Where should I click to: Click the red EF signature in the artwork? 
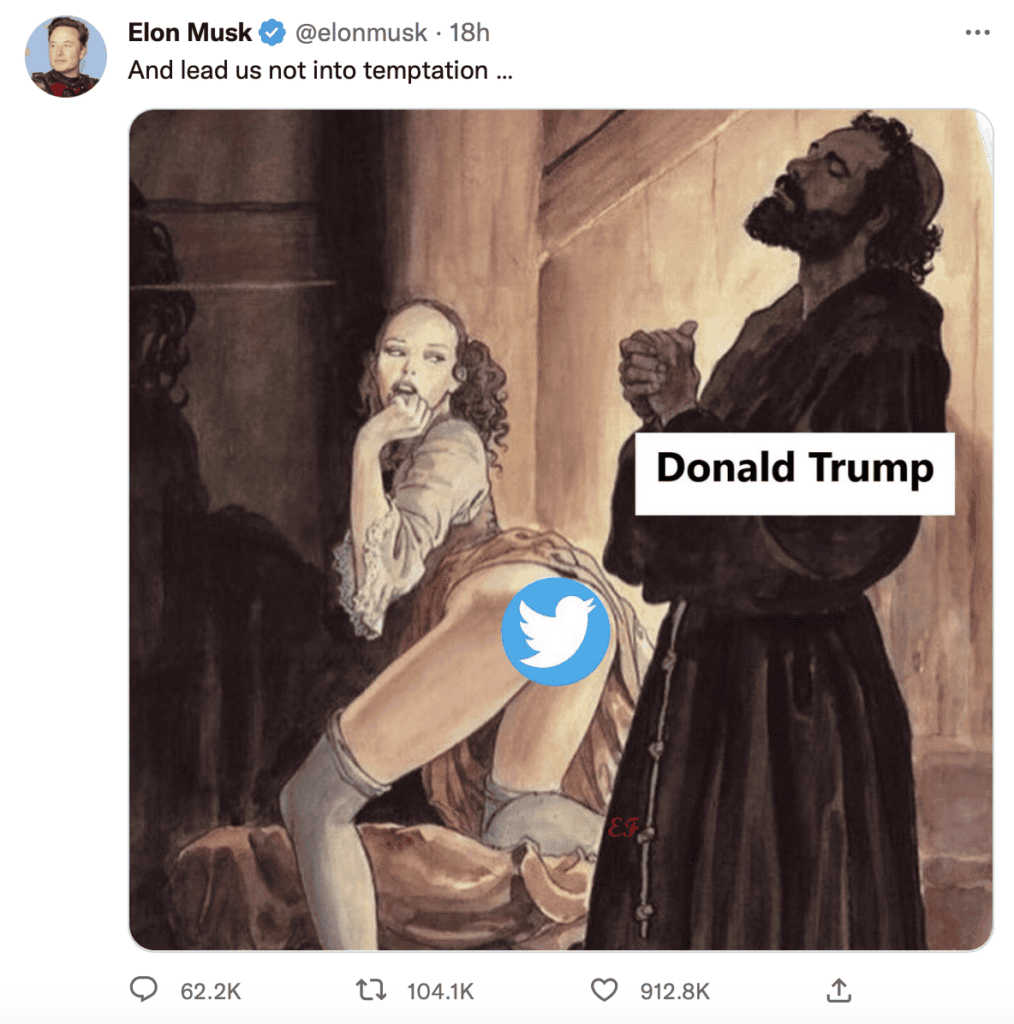[622, 829]
